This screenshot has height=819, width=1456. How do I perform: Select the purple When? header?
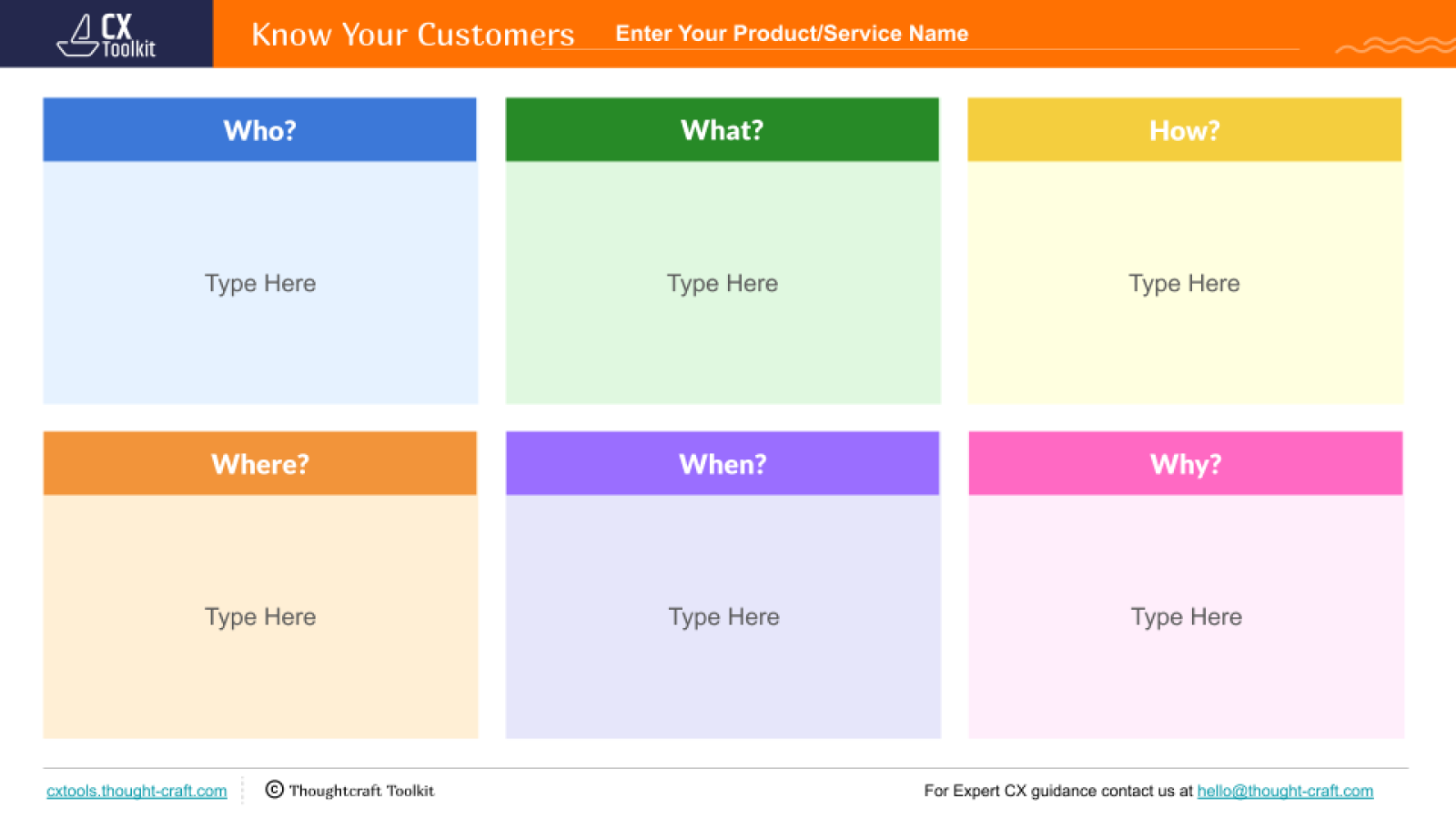723,464
